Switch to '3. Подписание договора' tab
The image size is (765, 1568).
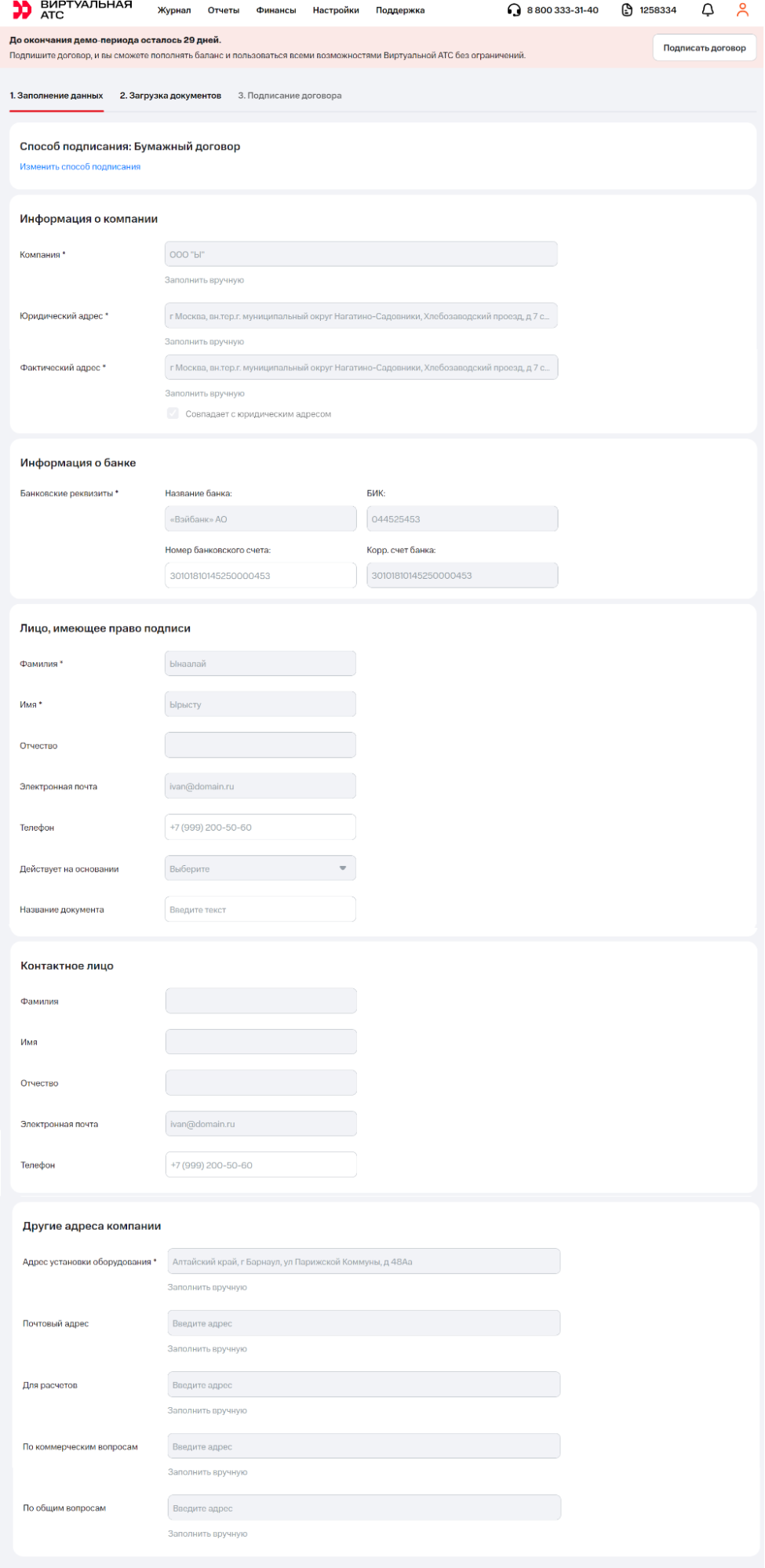click(290, 96)
